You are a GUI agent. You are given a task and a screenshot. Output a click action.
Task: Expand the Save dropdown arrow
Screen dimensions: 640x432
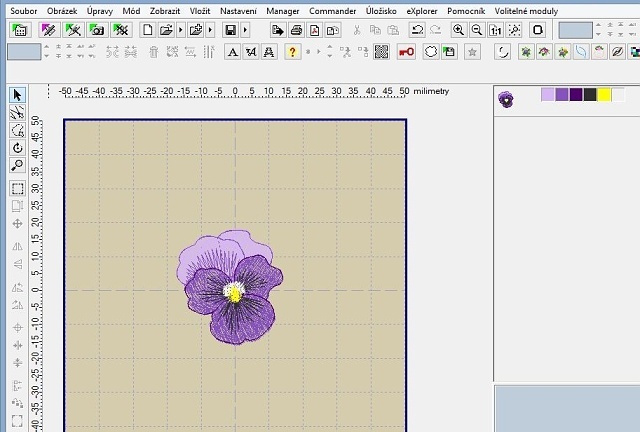click(x=245, y=30)
